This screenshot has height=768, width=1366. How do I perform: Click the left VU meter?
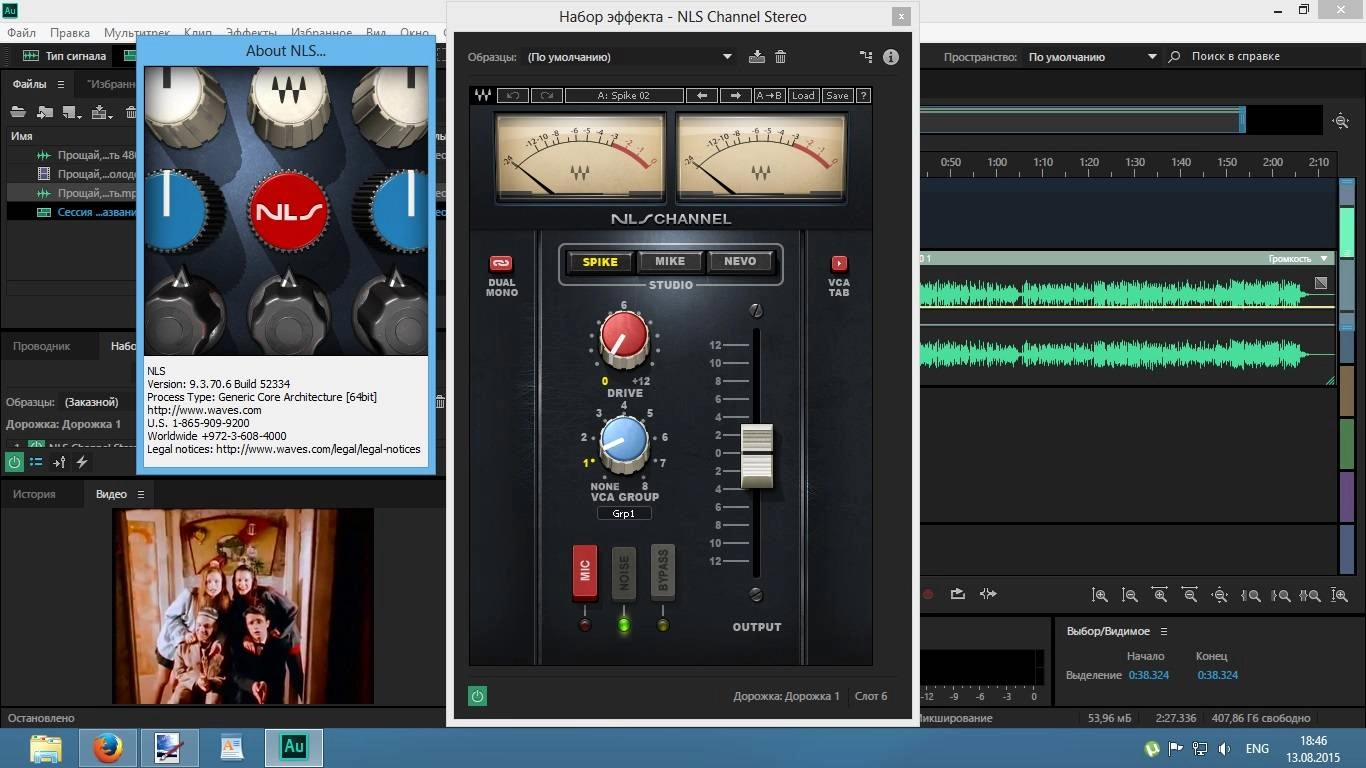[580, 157]
